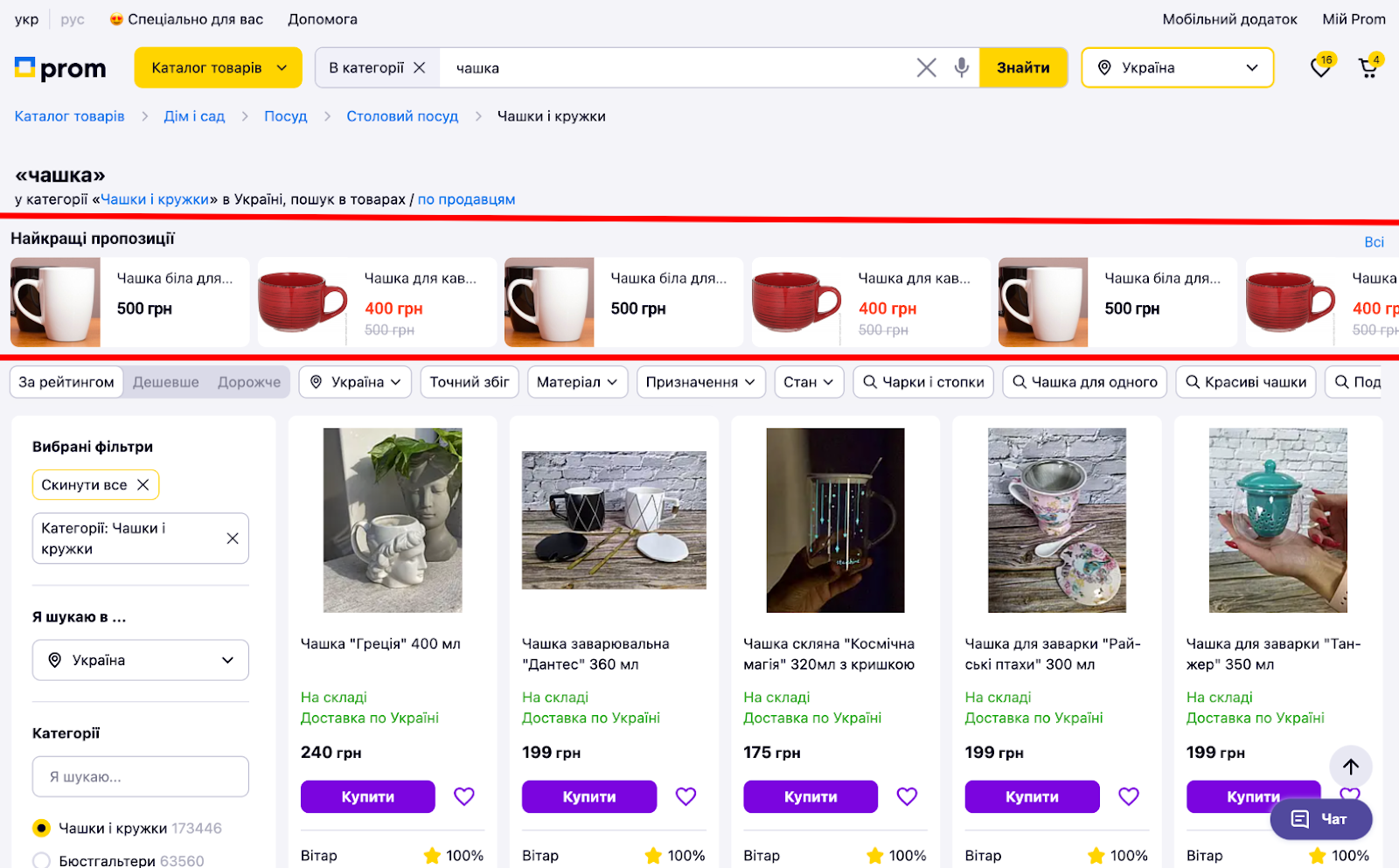The image size is (1399, 868).
Task: Go to 'Каталог товарів' breadcrumb
Action: [x=69, y=116]
